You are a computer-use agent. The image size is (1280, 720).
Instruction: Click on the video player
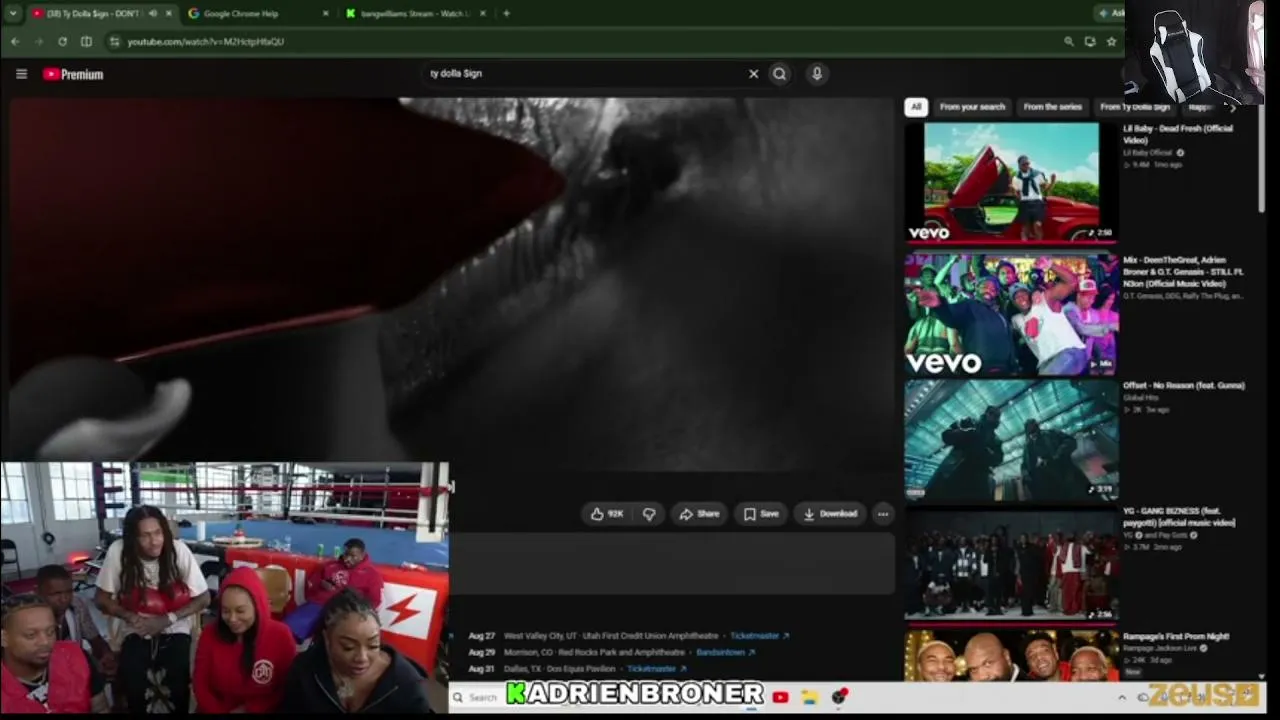click(x=450, y=285)
